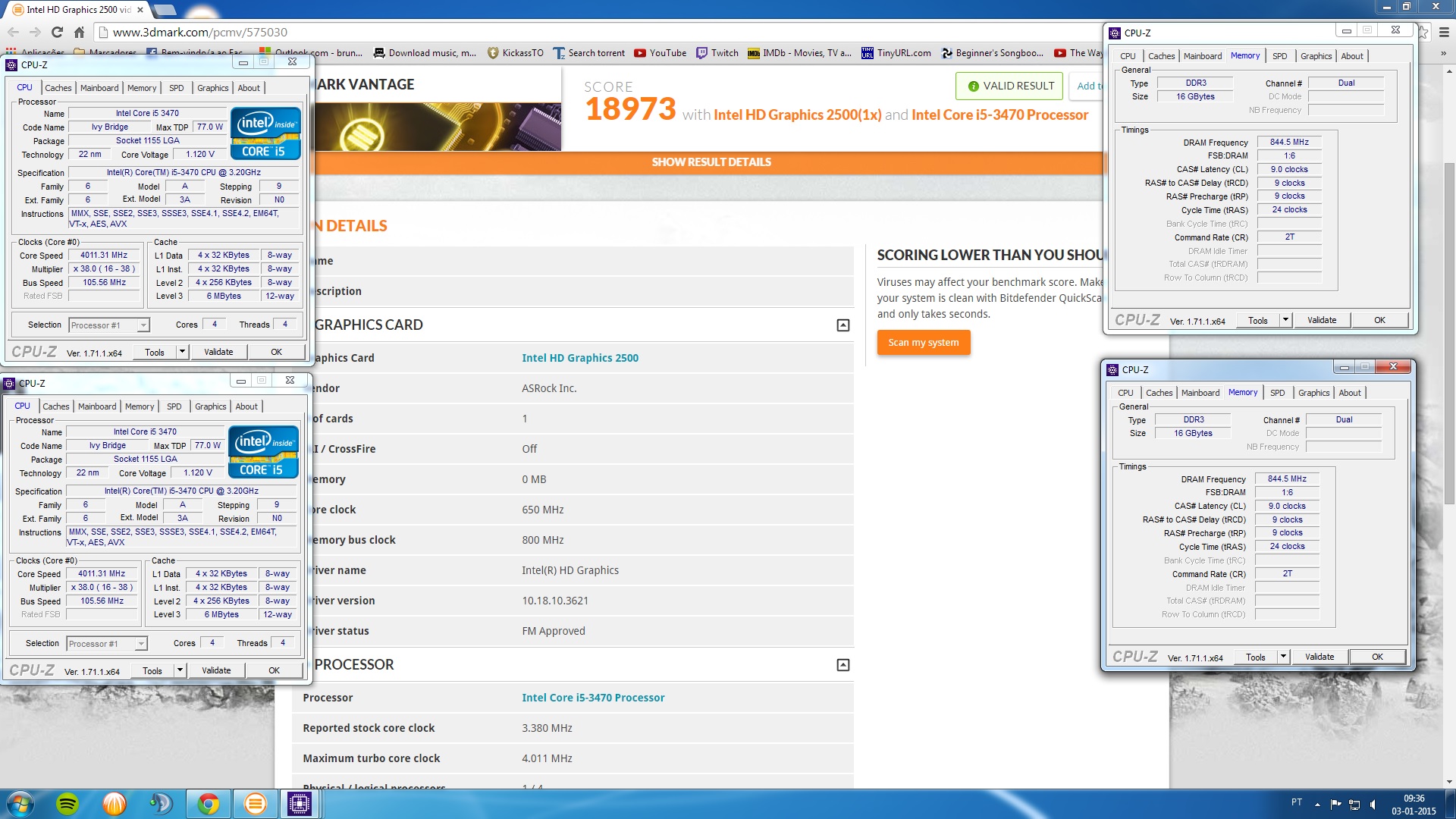1456x819 pixels.
Task: Click the taskbar clock 09:36
Action: [1414, 799]
